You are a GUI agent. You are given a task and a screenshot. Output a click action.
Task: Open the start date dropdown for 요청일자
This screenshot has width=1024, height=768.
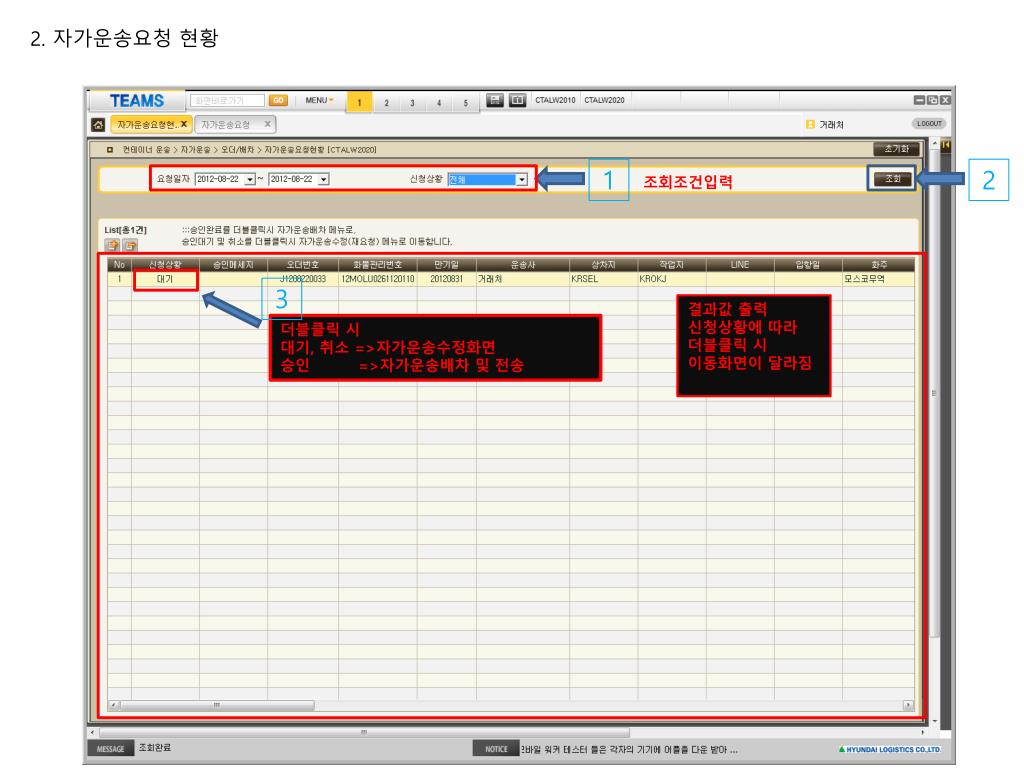pyautogui.click(x=249, y=179)
